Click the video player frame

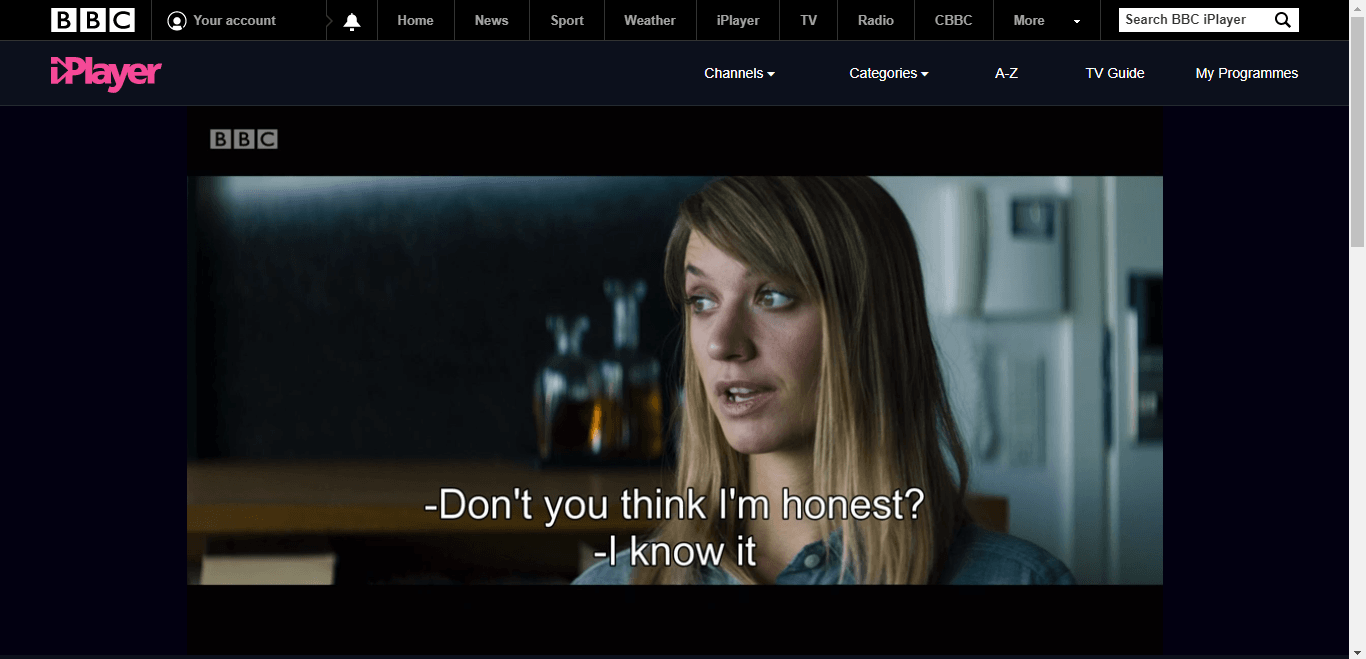(x=675, y=380)
